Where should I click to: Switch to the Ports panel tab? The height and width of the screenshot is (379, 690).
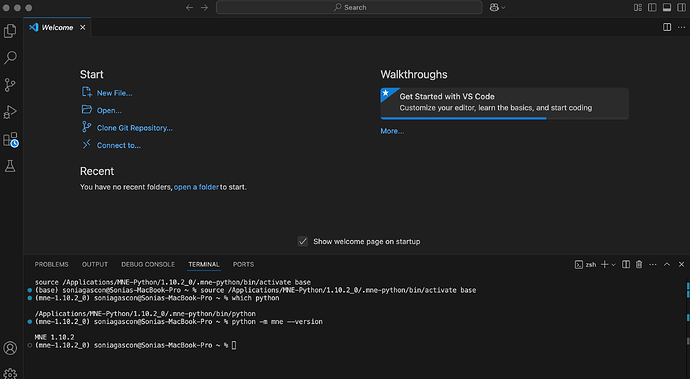coord(243,265)
